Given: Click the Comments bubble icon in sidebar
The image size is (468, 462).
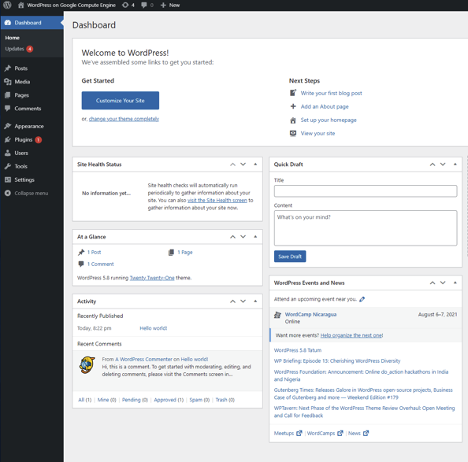Looking at the screenshot, I should tap(8, 108).
